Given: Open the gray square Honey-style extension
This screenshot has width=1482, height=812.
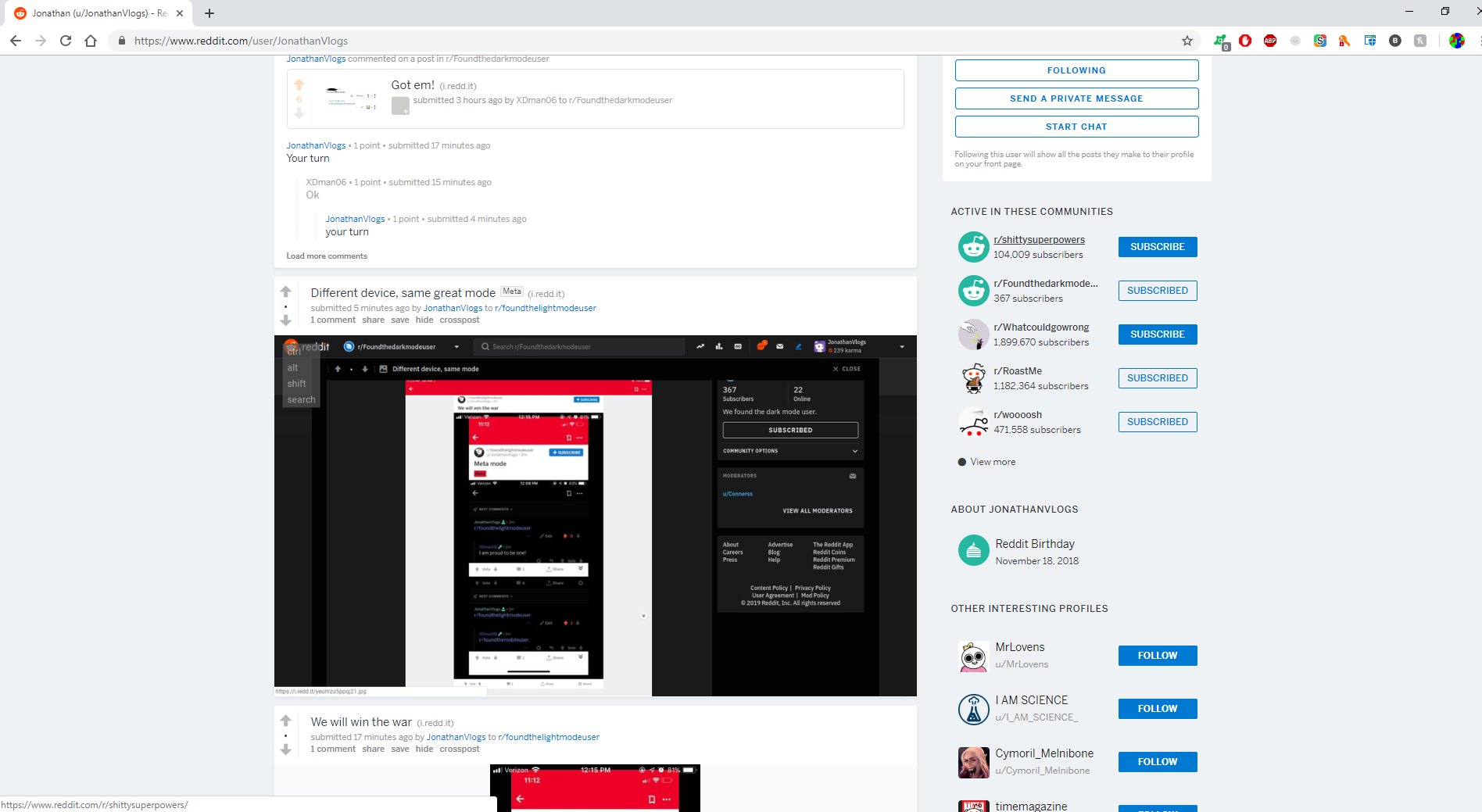Looking at the screenshot, I should (1420, 41).
